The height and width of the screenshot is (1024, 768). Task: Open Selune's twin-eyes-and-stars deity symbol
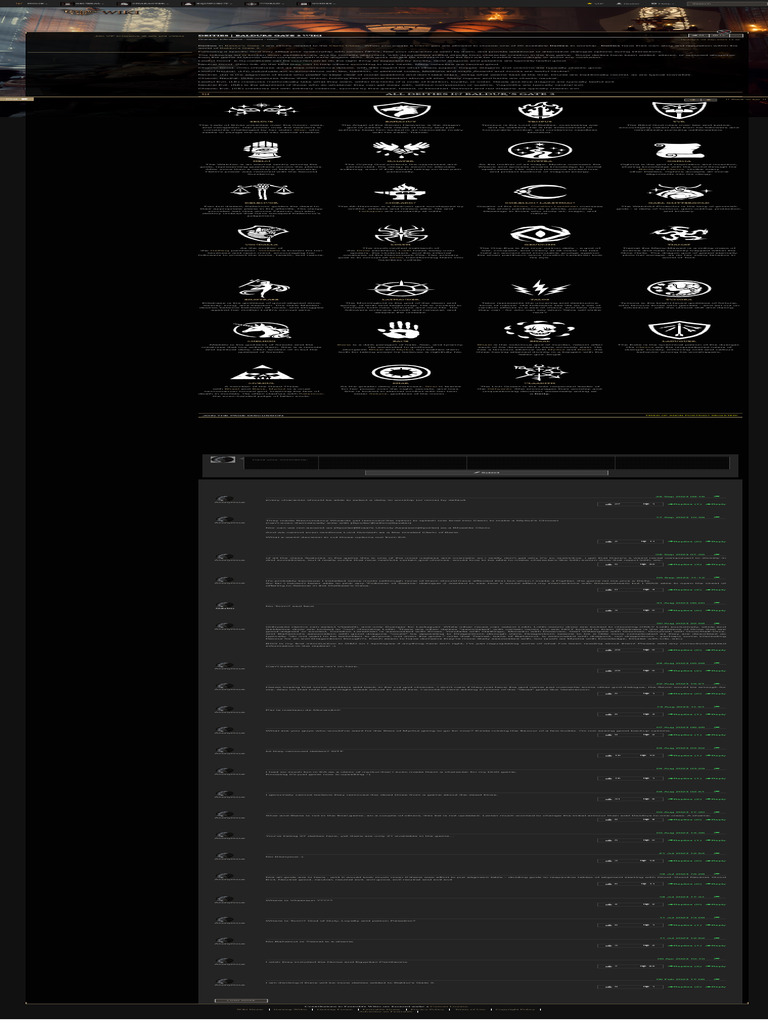[262, 110]
